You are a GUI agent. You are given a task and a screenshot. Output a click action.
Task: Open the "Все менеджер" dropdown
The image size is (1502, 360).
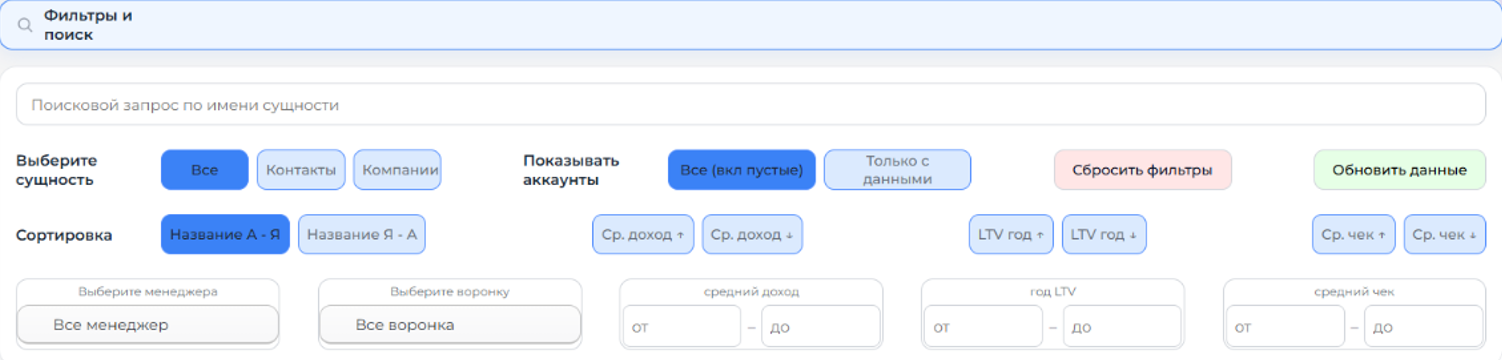148,325
